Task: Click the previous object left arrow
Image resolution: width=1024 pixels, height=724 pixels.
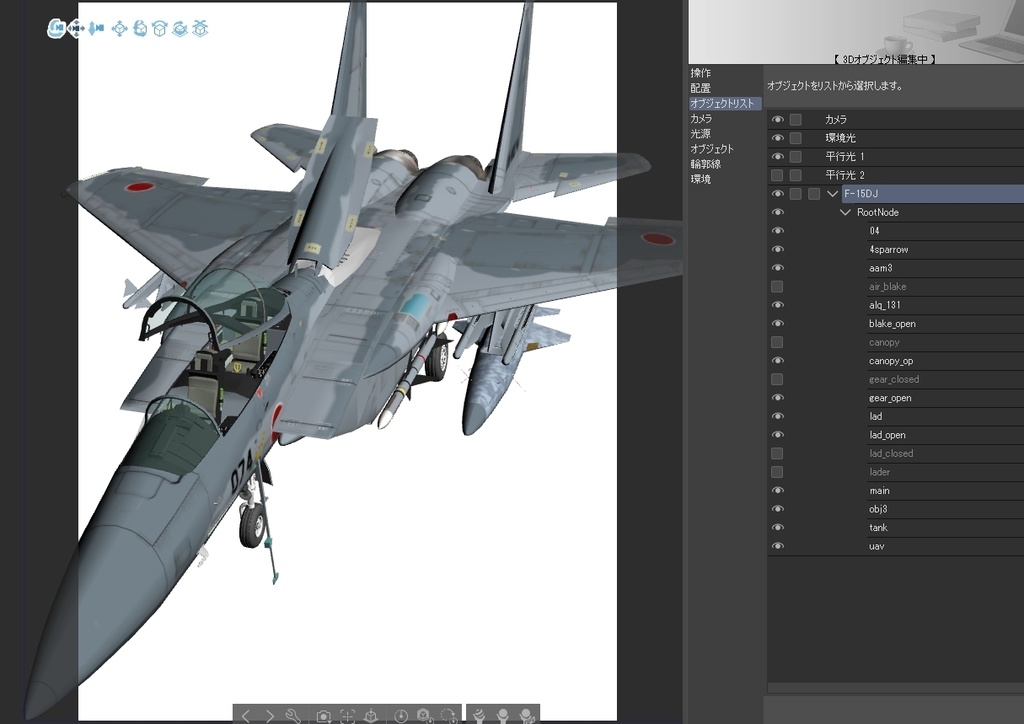Action: [x=246, y=716]
